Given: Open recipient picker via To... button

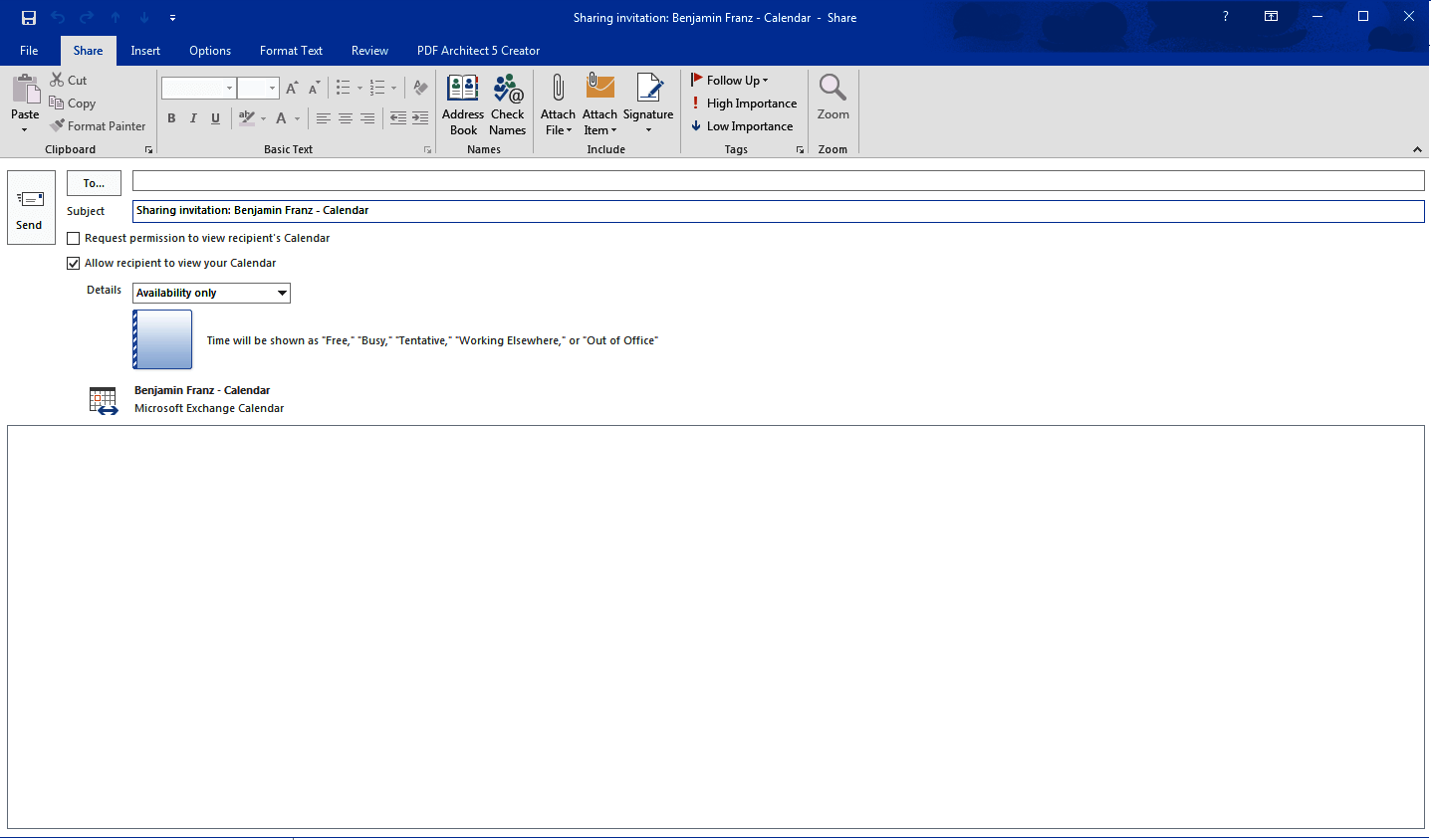Looking at the screenshot, I should [x=94, y=183].
